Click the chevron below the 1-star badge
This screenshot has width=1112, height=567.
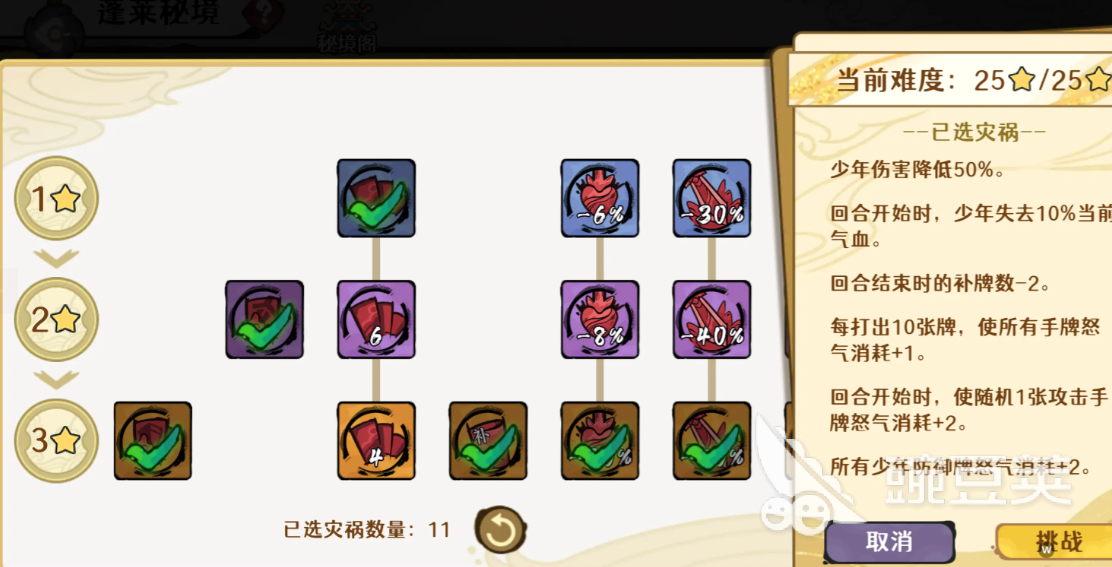pyautogui.click(x=57, y=258)
